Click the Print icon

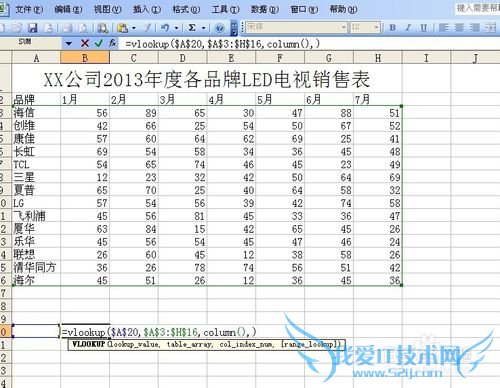pos(67,28)
